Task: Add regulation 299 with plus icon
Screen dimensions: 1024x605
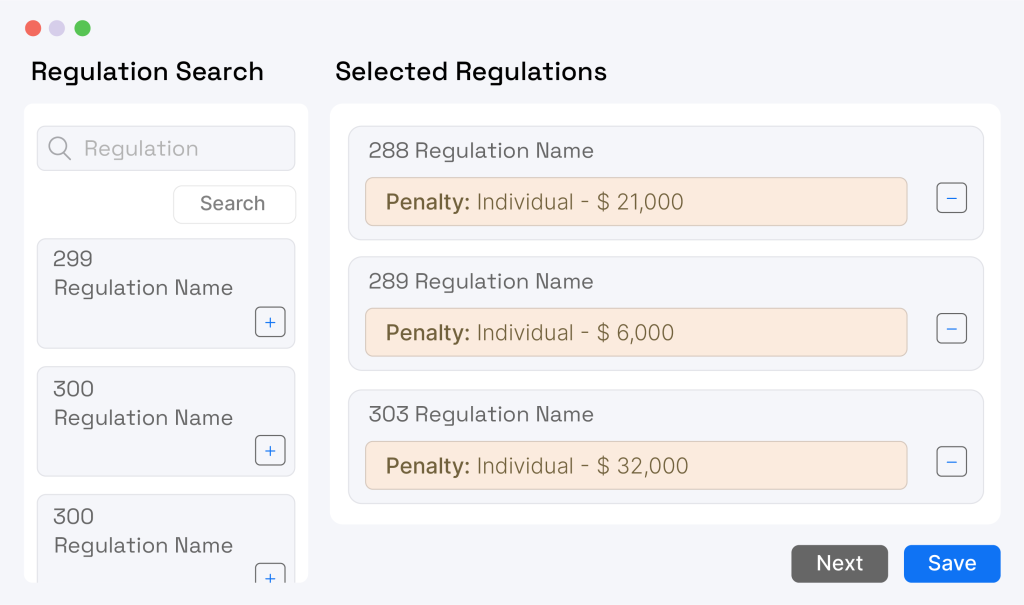Action: coord(270,322)
